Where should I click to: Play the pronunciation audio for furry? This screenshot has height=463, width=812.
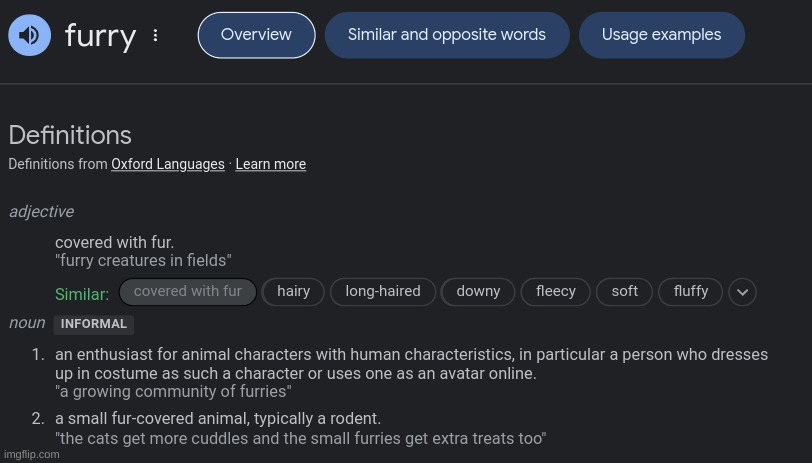coord(30,35)
